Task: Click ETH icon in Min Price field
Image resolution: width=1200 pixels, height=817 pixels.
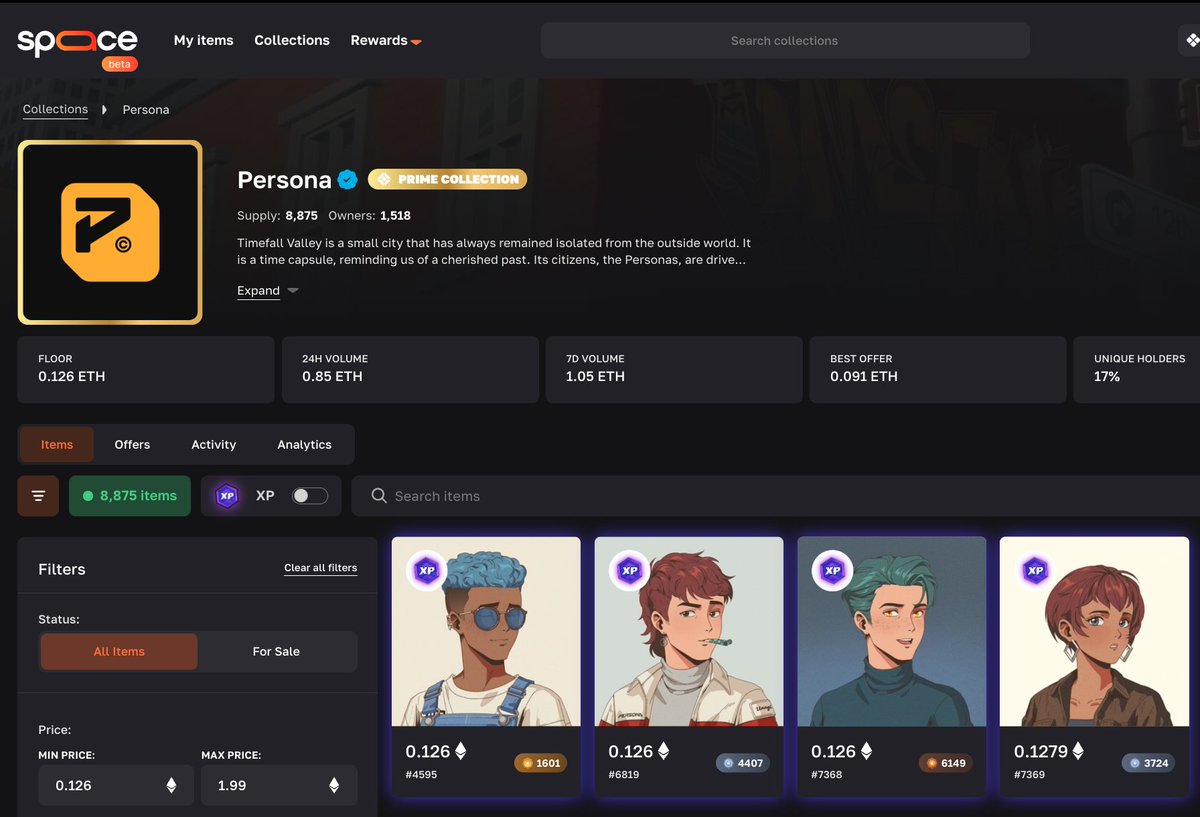Action: pos(171,786)
